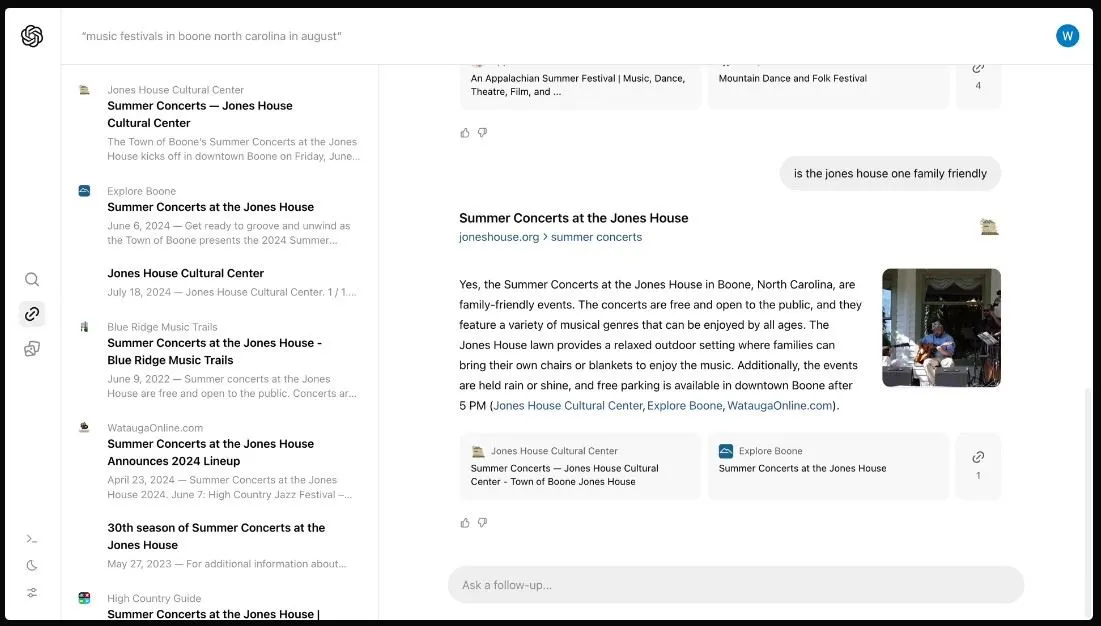Click the 'Explore Boone' source label in sidebar

click(x=142, y=191)
